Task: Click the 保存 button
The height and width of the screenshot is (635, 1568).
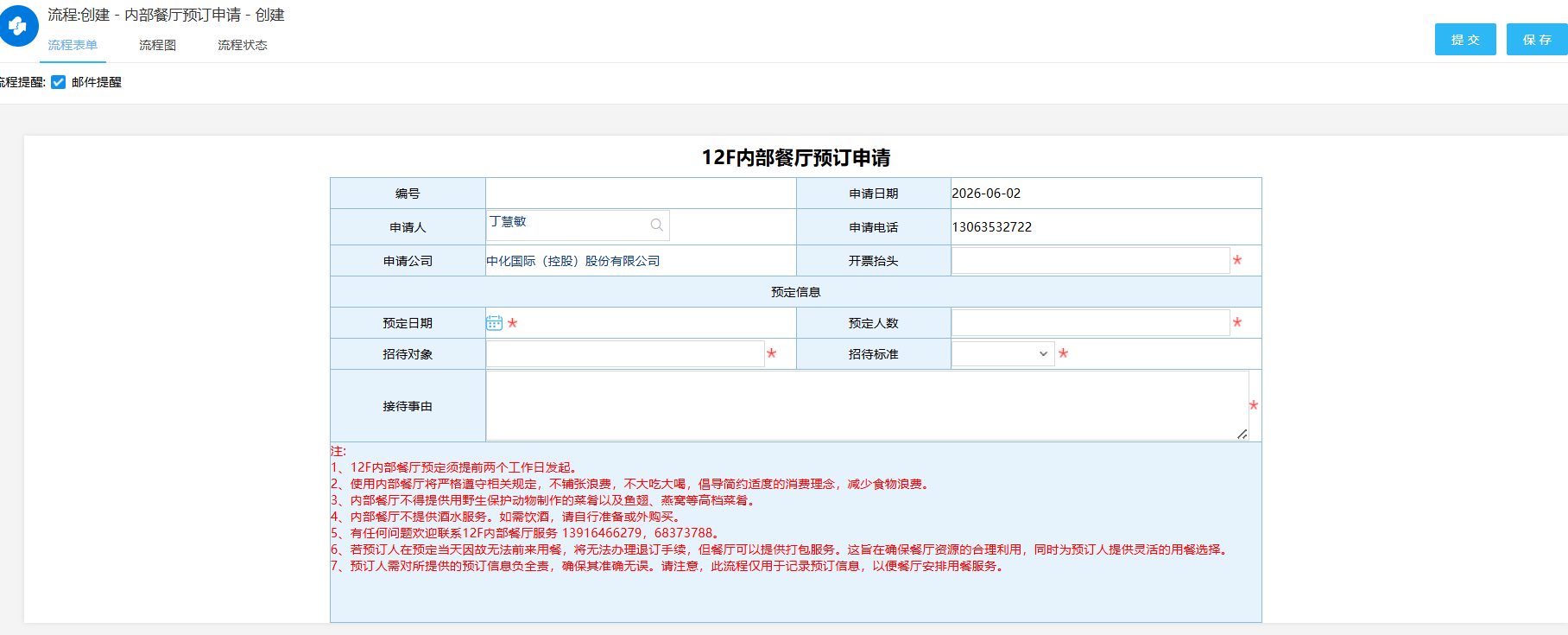Action: click(x=1537, y=40)
